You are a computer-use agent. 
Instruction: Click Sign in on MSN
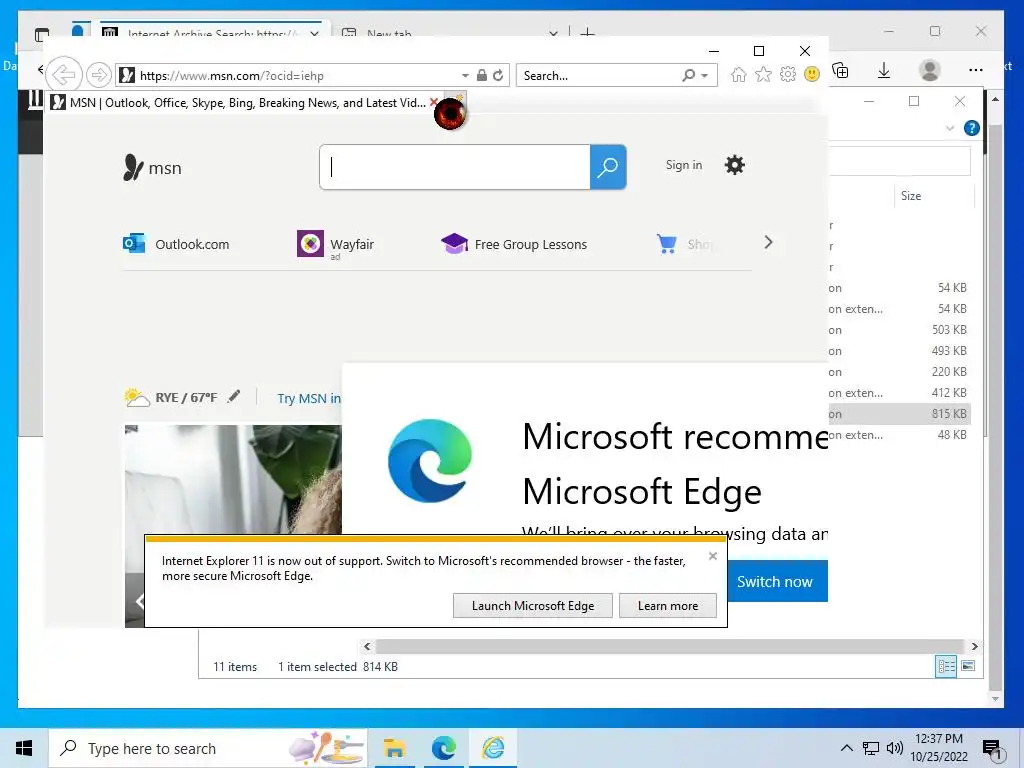(x=684, y=165)
